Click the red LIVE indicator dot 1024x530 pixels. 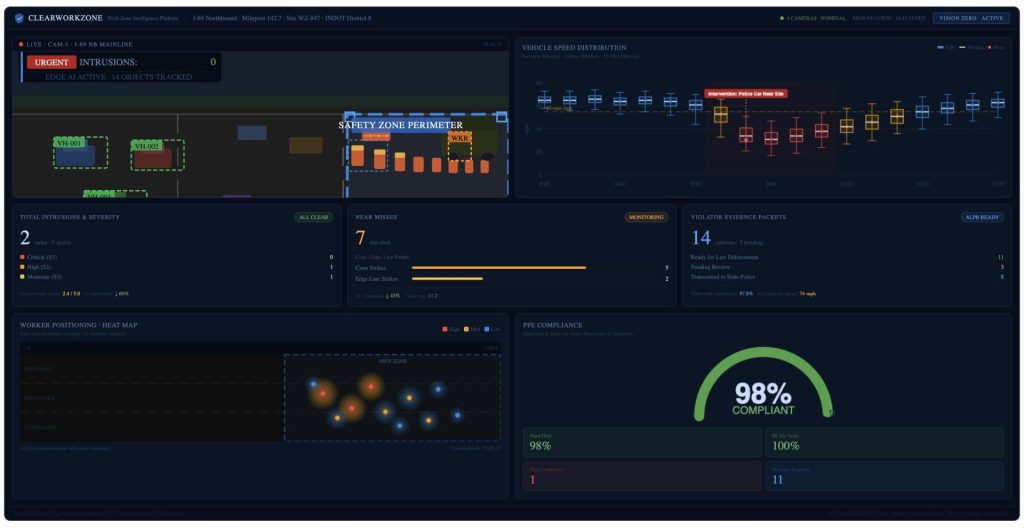coord(21,45)
